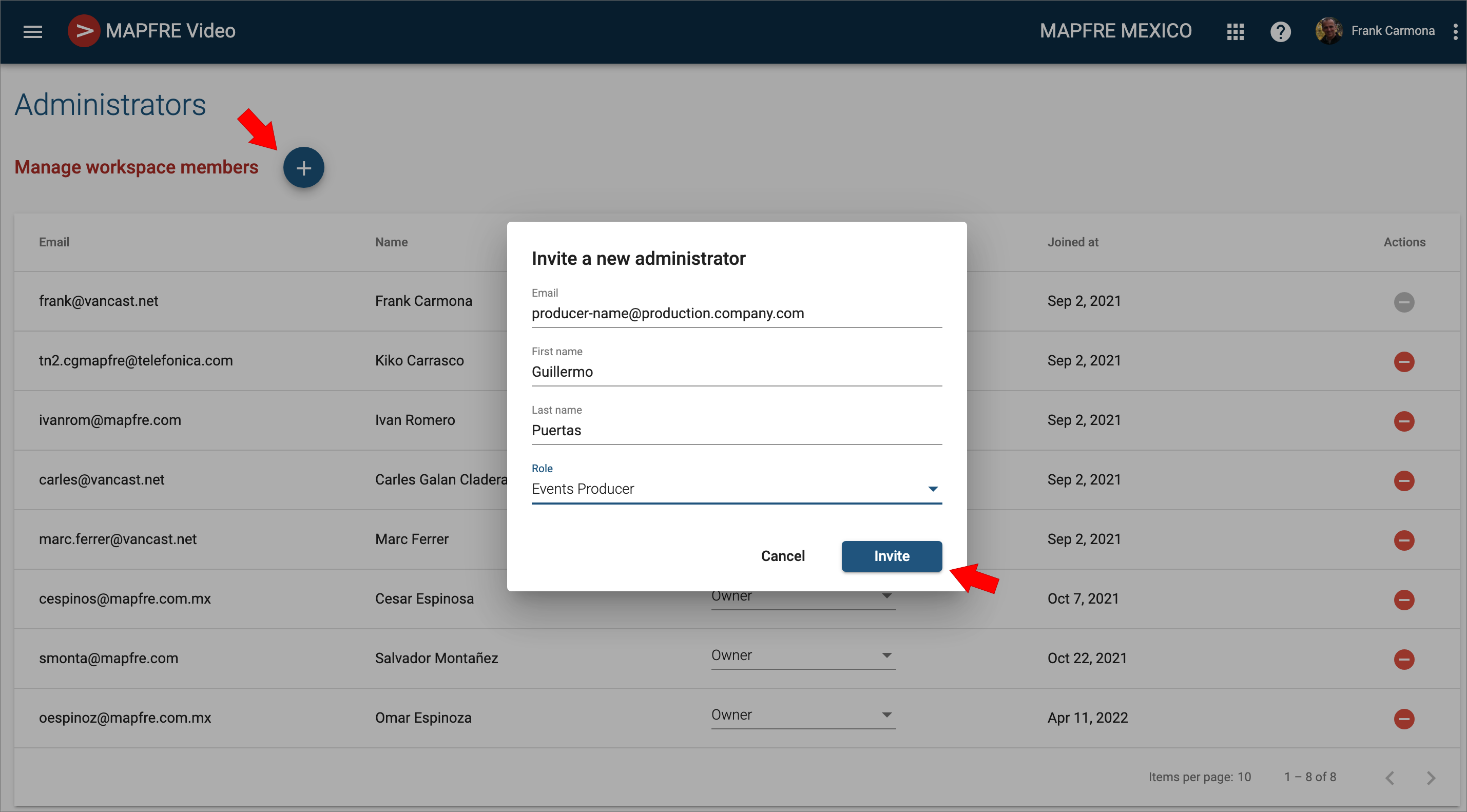Click the Email input field in the dialog
This screenshot has height=812, width=1467.
tap(737, 313)
